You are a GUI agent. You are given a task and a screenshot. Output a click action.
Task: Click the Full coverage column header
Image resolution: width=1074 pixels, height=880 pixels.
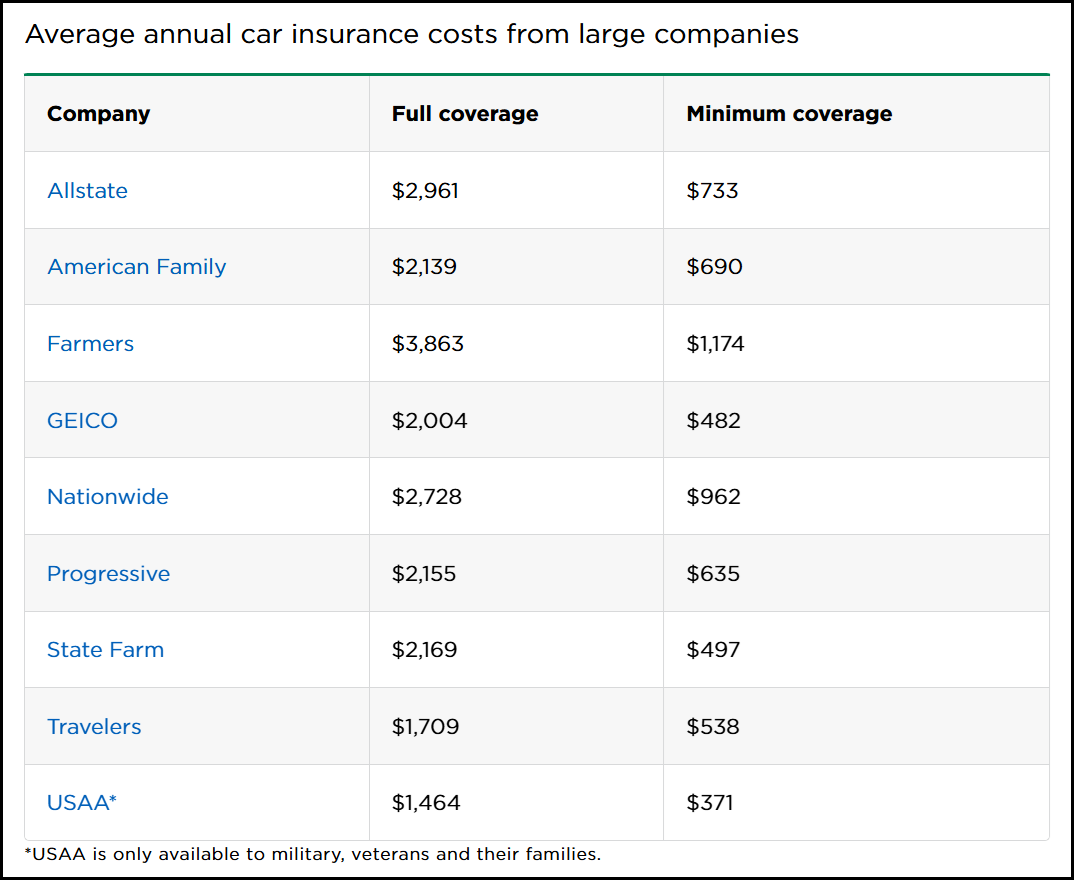[465, 114]
